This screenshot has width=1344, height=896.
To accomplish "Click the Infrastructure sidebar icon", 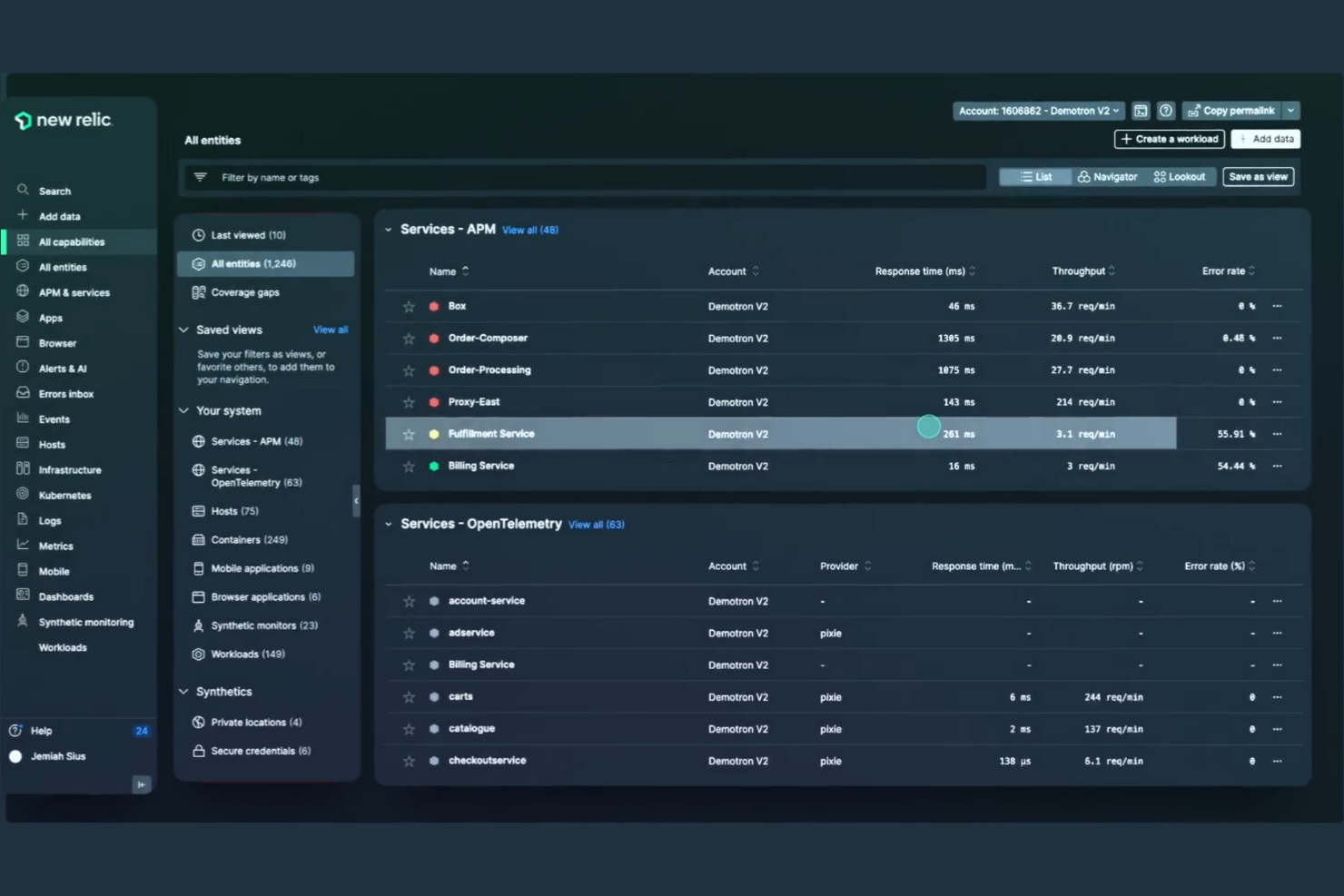I will (x=23, y=469).
